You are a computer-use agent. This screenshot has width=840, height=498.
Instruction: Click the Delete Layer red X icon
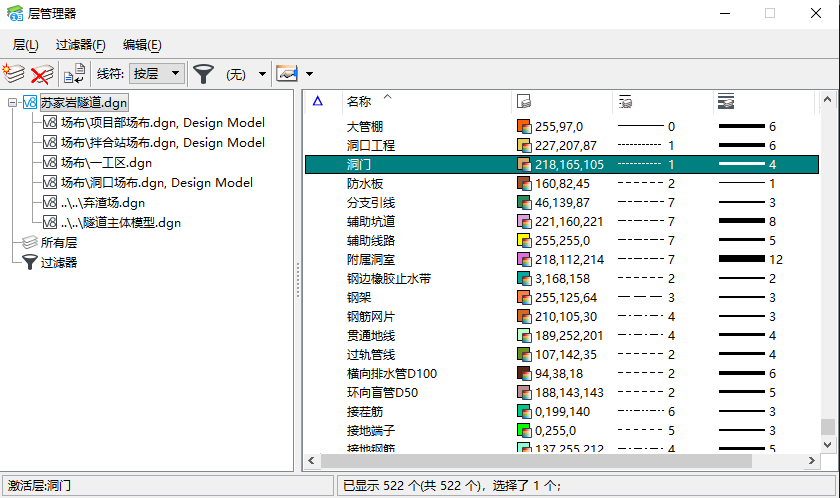(42, 74)
